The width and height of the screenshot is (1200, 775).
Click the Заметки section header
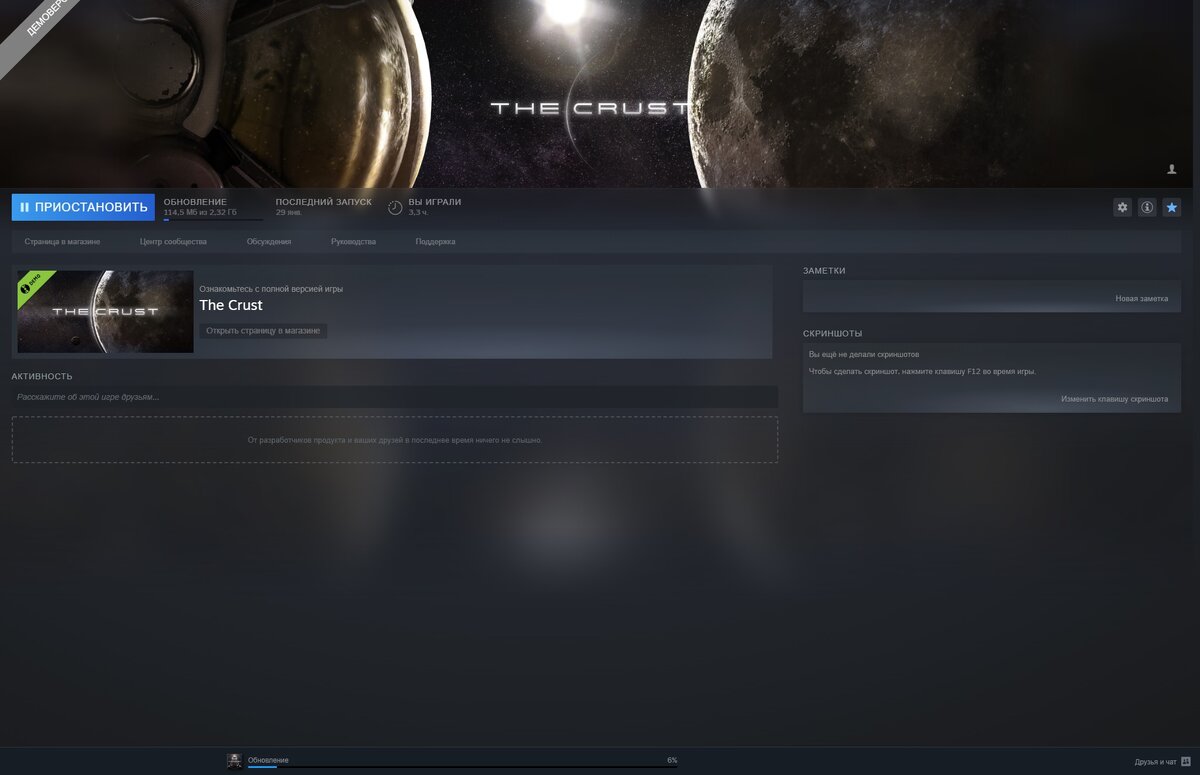[824, 271]
